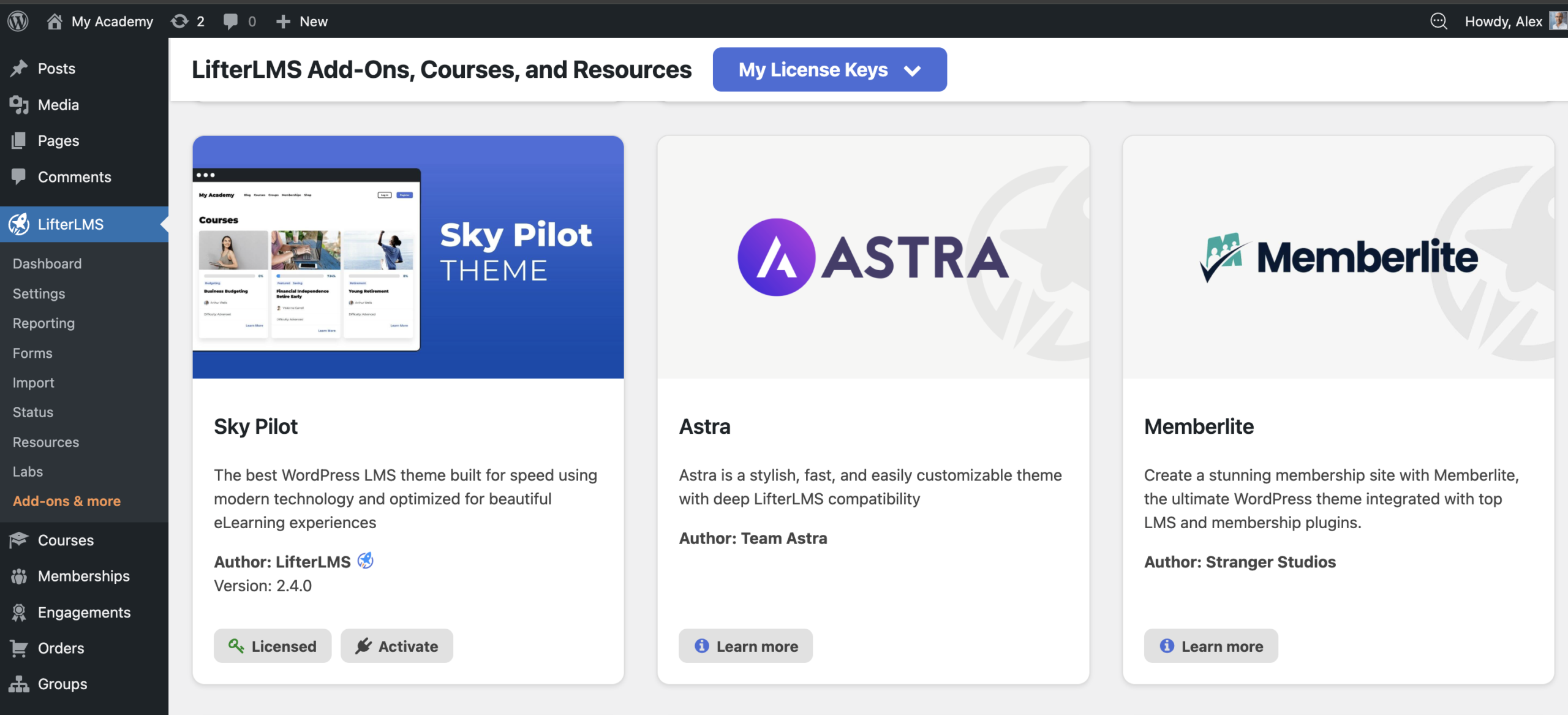Screen dimensions: 1568x715
Task: Go to Pages menu item
Action: [84, 141]
